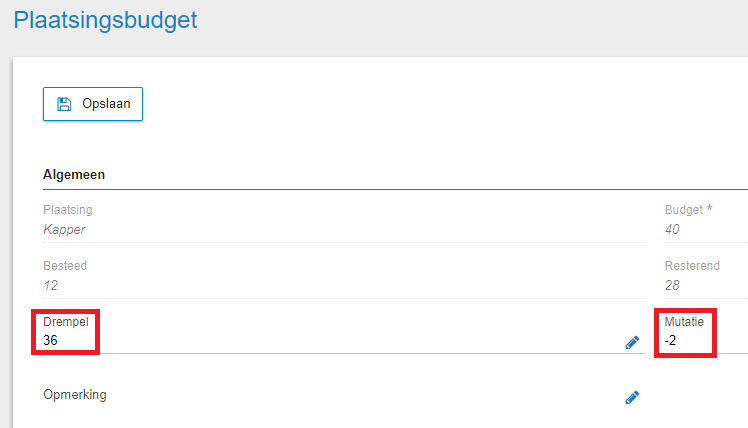Viewport: 748px width, 428px height.
Task: Save the form with the Opslaan button label
Action: point(106,104)
